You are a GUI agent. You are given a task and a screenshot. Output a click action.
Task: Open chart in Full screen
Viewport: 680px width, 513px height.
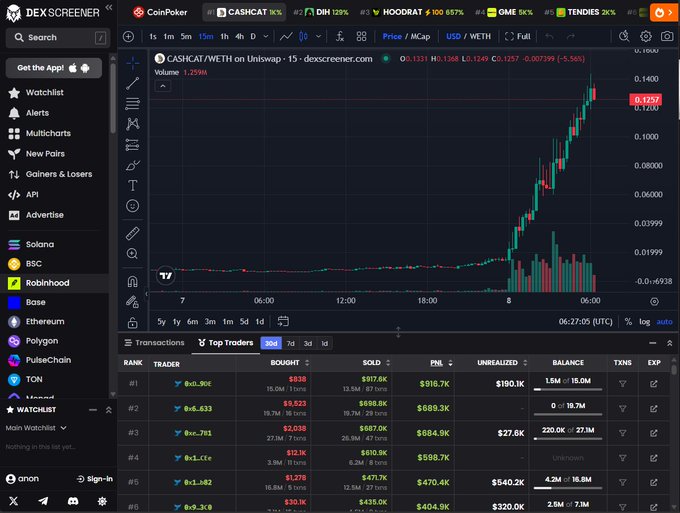pos(518,36)
